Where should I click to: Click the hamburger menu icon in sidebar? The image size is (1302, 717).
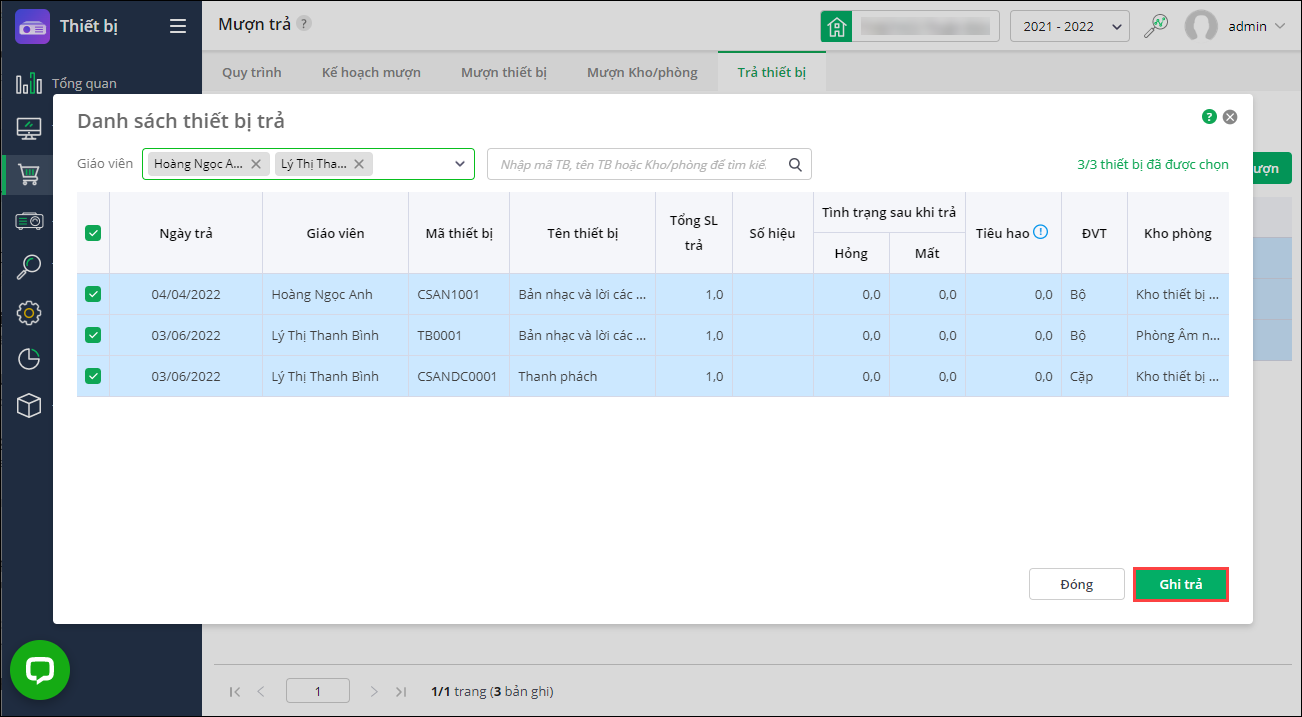(178, 26)
